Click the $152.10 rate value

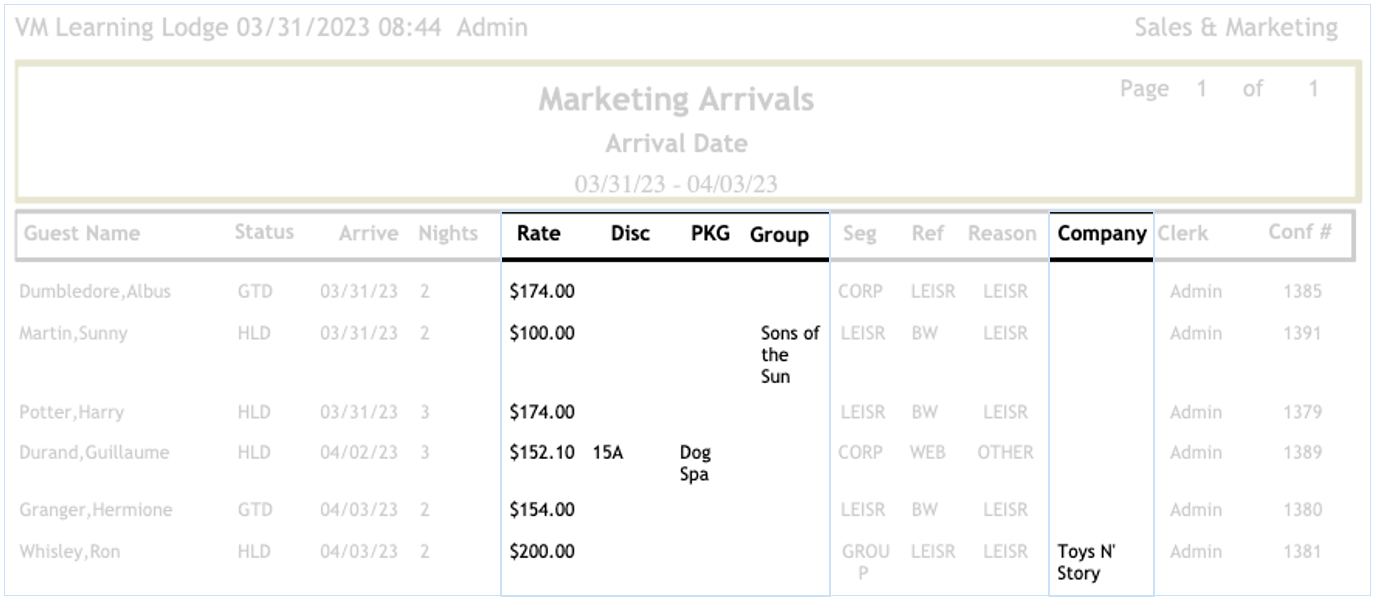pyautogui.click(x=542, y=452)
